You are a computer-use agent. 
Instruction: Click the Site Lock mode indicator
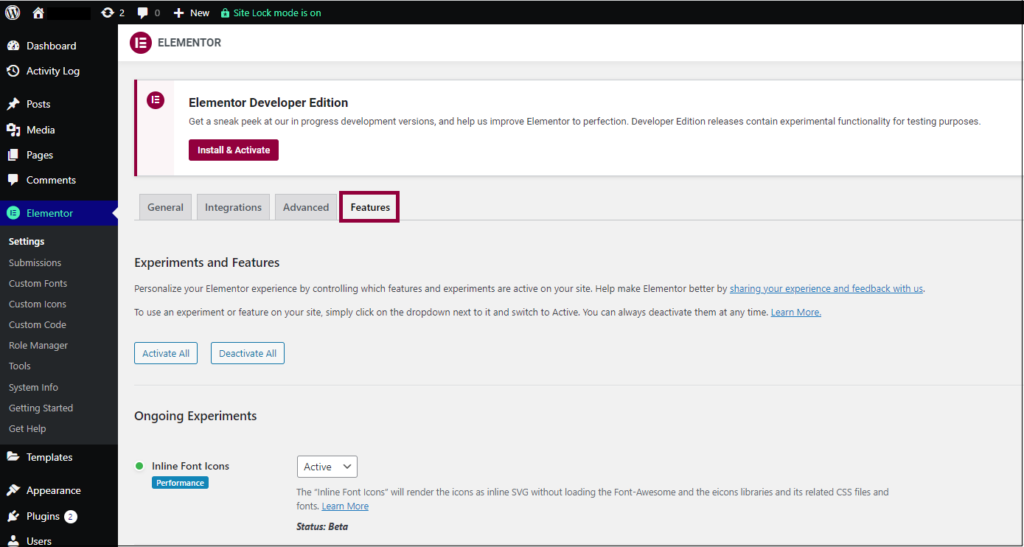tap(271, 12)
